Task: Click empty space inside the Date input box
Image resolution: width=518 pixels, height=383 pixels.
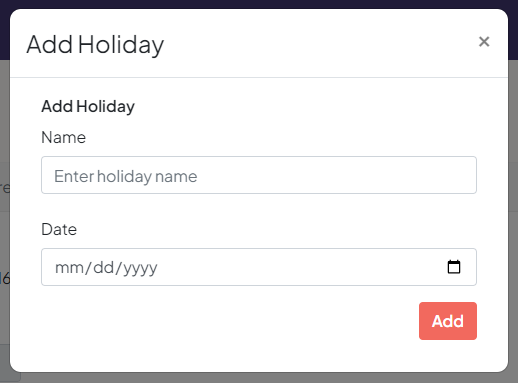Action: pos(300,267)
